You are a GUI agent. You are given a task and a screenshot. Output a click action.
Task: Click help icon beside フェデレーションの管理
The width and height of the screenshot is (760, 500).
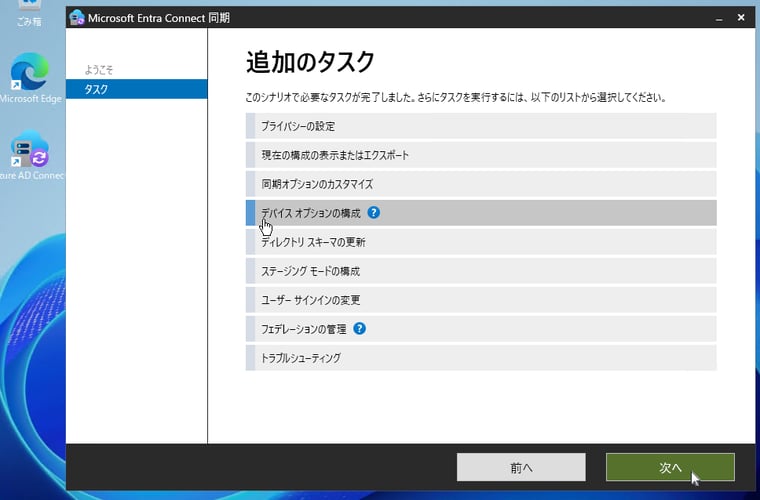click(359, 329)
